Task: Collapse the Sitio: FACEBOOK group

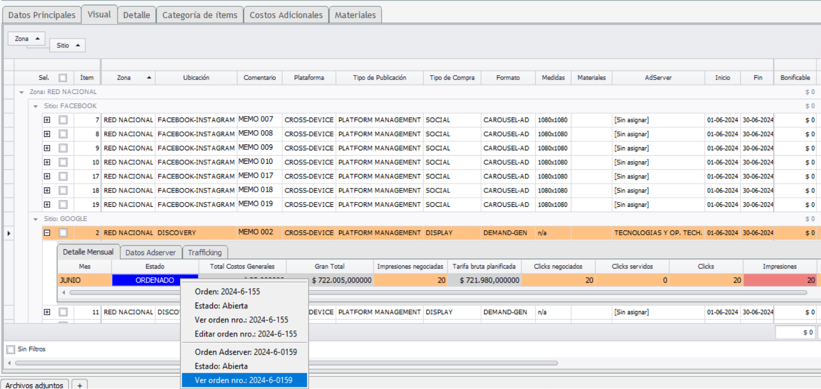Action: coord(35,106)
